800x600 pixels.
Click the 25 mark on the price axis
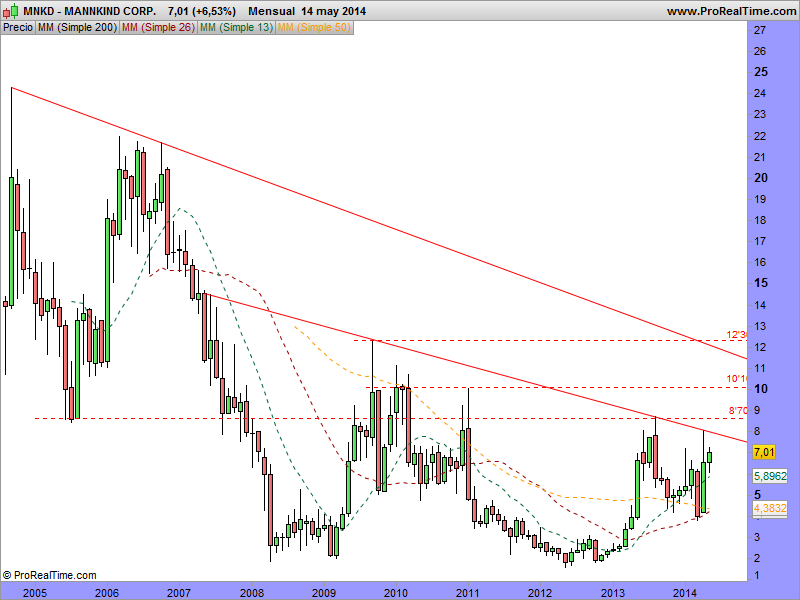(761, 72)
